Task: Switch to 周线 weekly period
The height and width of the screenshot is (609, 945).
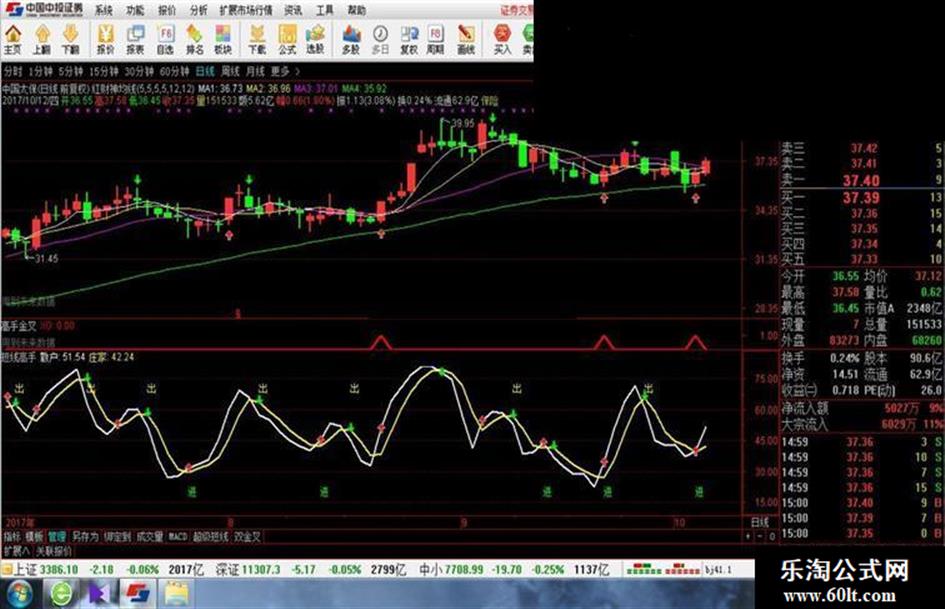Action: pyautogui.click(x=230, y=71)
